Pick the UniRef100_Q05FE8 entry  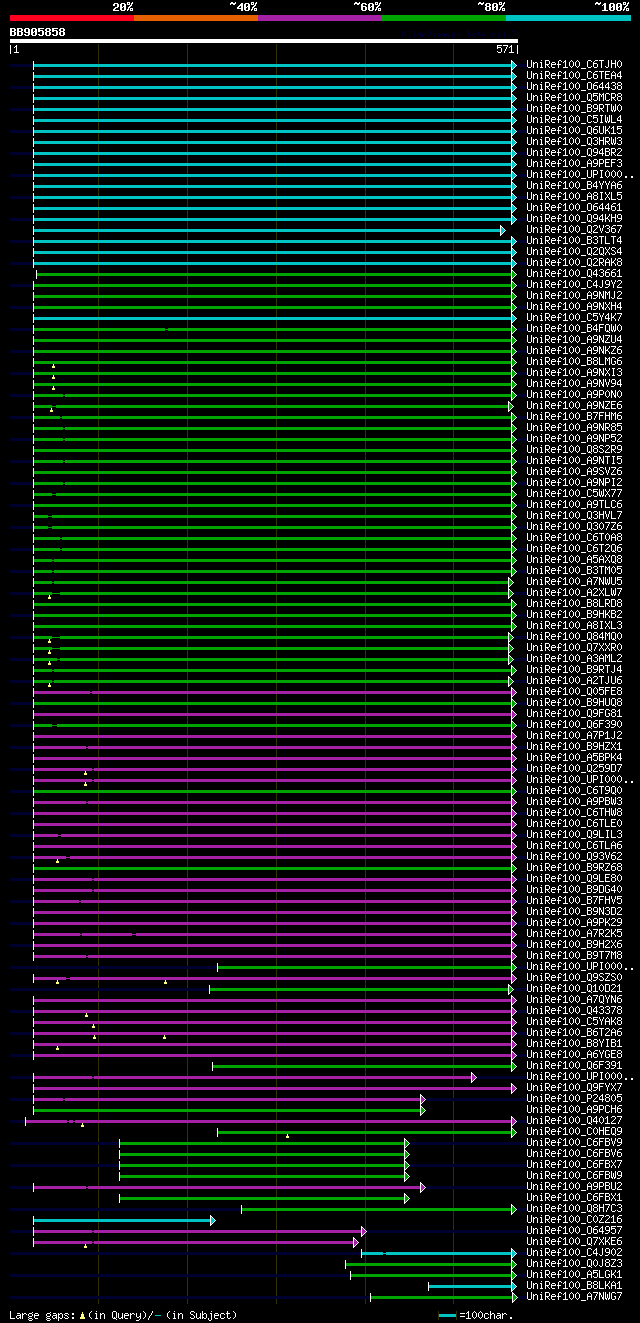pyautogui.click(x=574, y=691)
